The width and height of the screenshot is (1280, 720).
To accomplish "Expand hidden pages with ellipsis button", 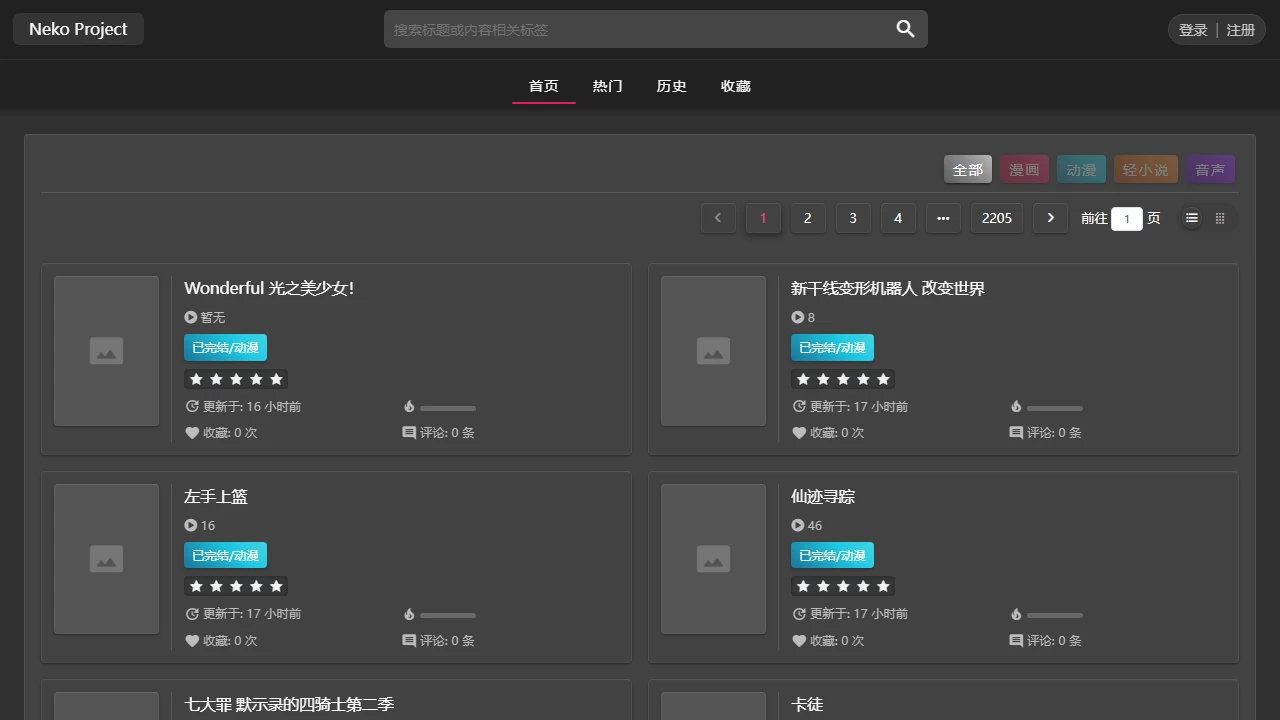I will pyautogui.click(x=943, y=218).
